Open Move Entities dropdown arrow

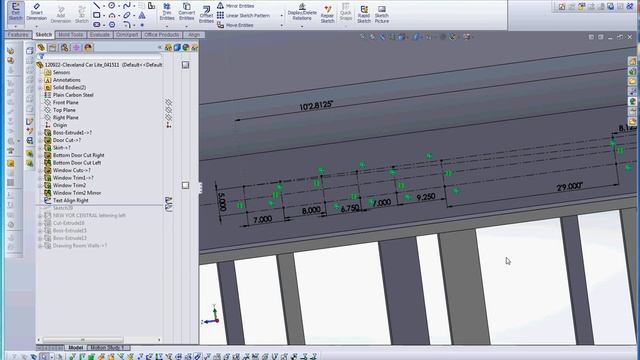(x=282, y=25)
